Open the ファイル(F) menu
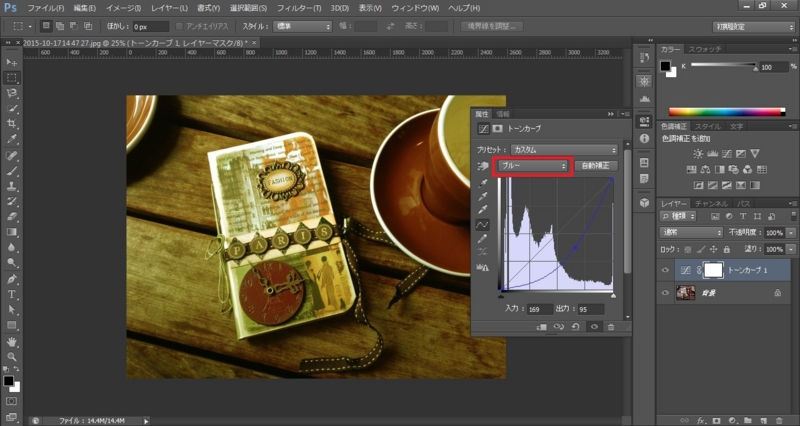800x426 pixels. coord(45,8)
